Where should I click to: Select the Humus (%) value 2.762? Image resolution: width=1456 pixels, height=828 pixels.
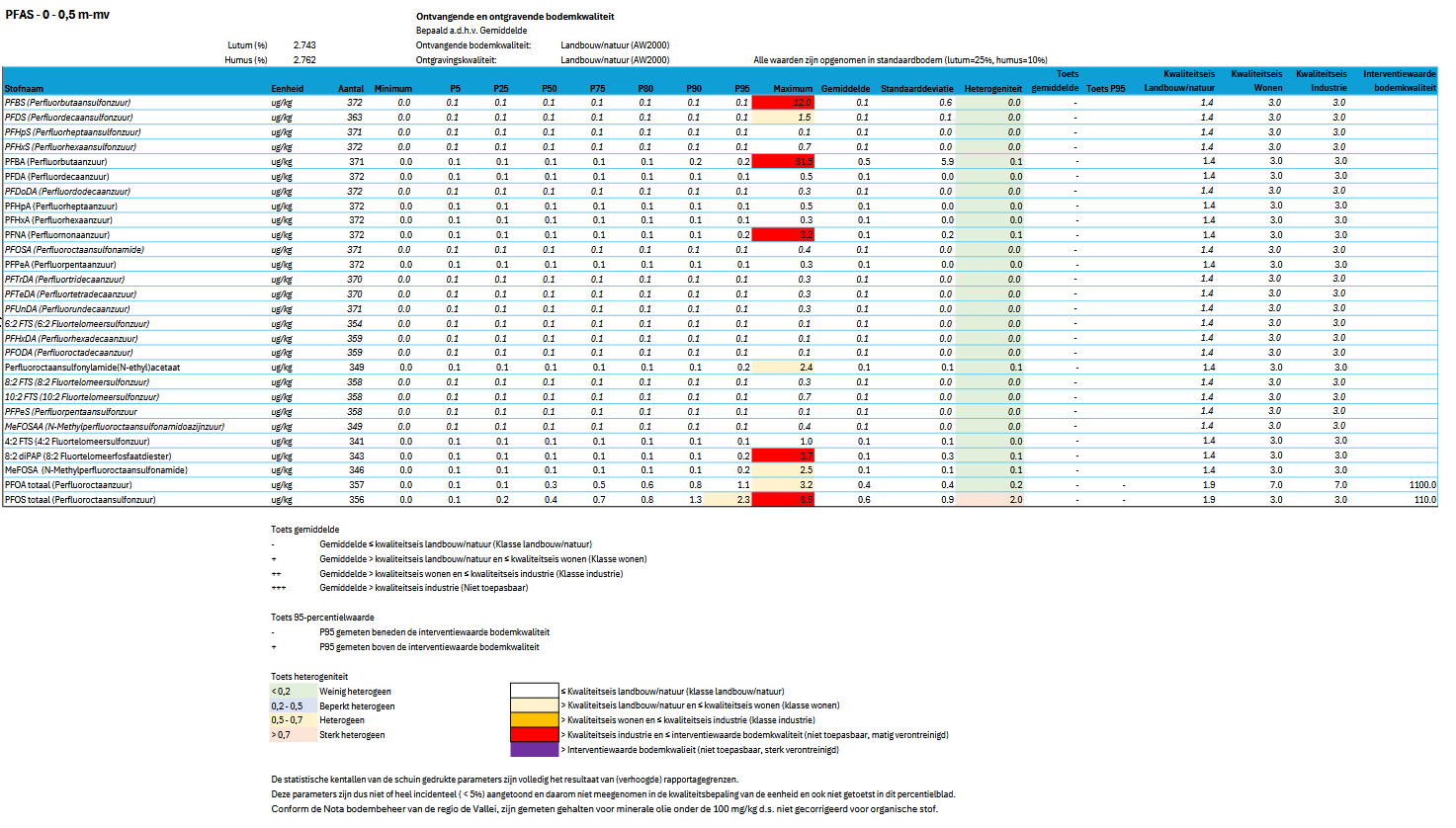[304, 58]
